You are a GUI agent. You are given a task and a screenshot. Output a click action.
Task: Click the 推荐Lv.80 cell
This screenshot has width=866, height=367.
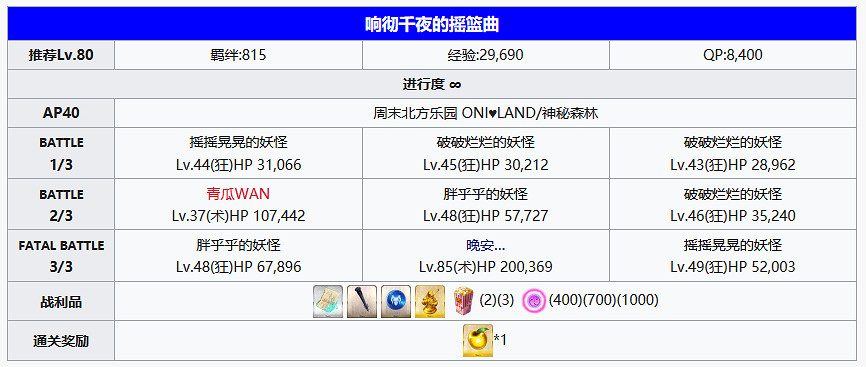click(x=61, y=55)
